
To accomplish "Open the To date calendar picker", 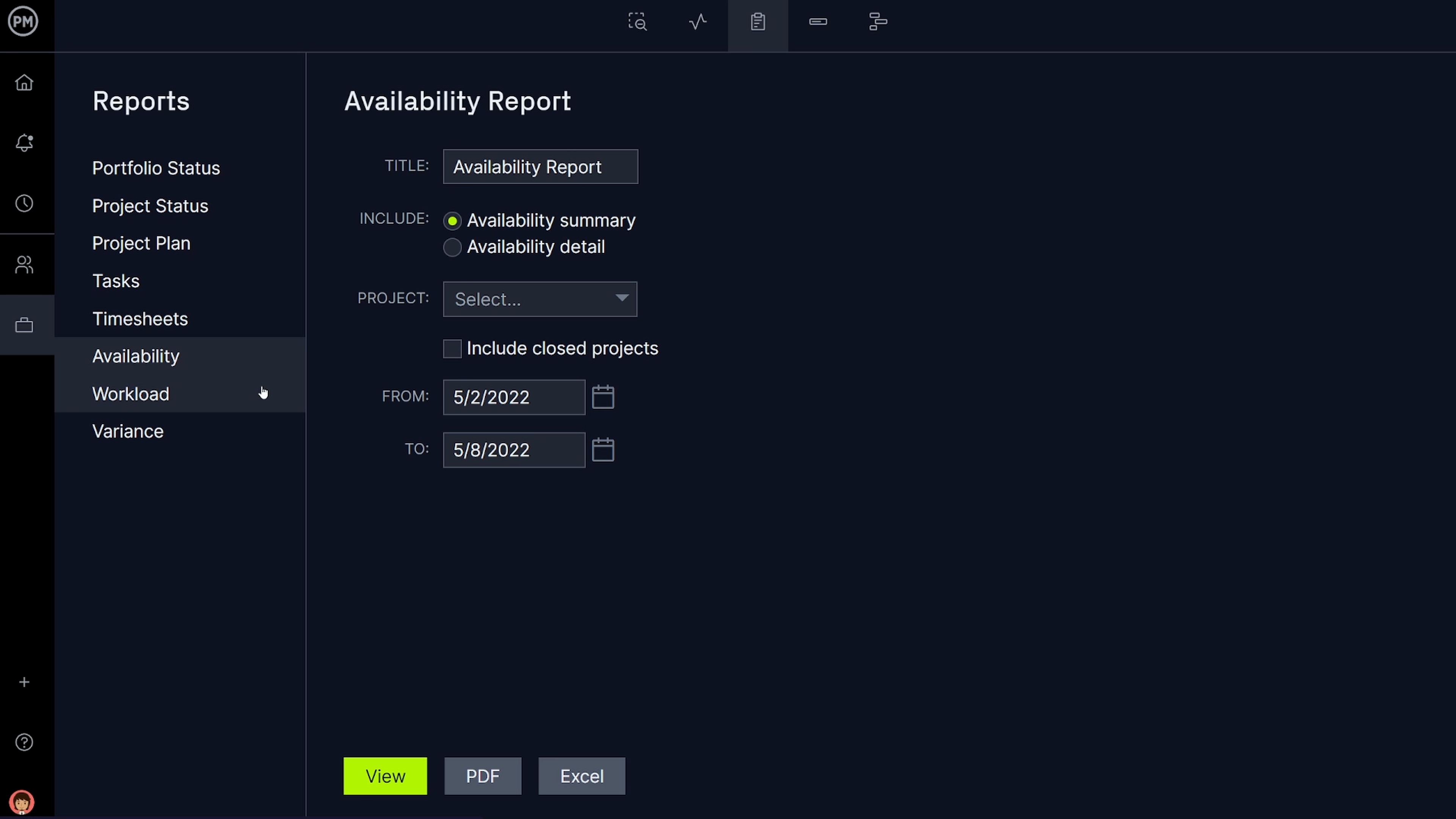I will [602, 450].
